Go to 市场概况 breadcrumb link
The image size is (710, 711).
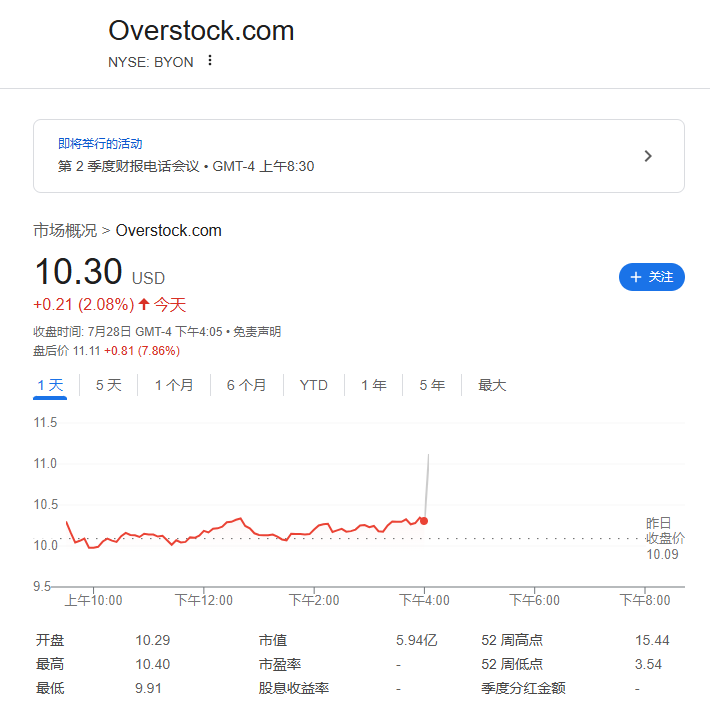click(x=65, y=230)
